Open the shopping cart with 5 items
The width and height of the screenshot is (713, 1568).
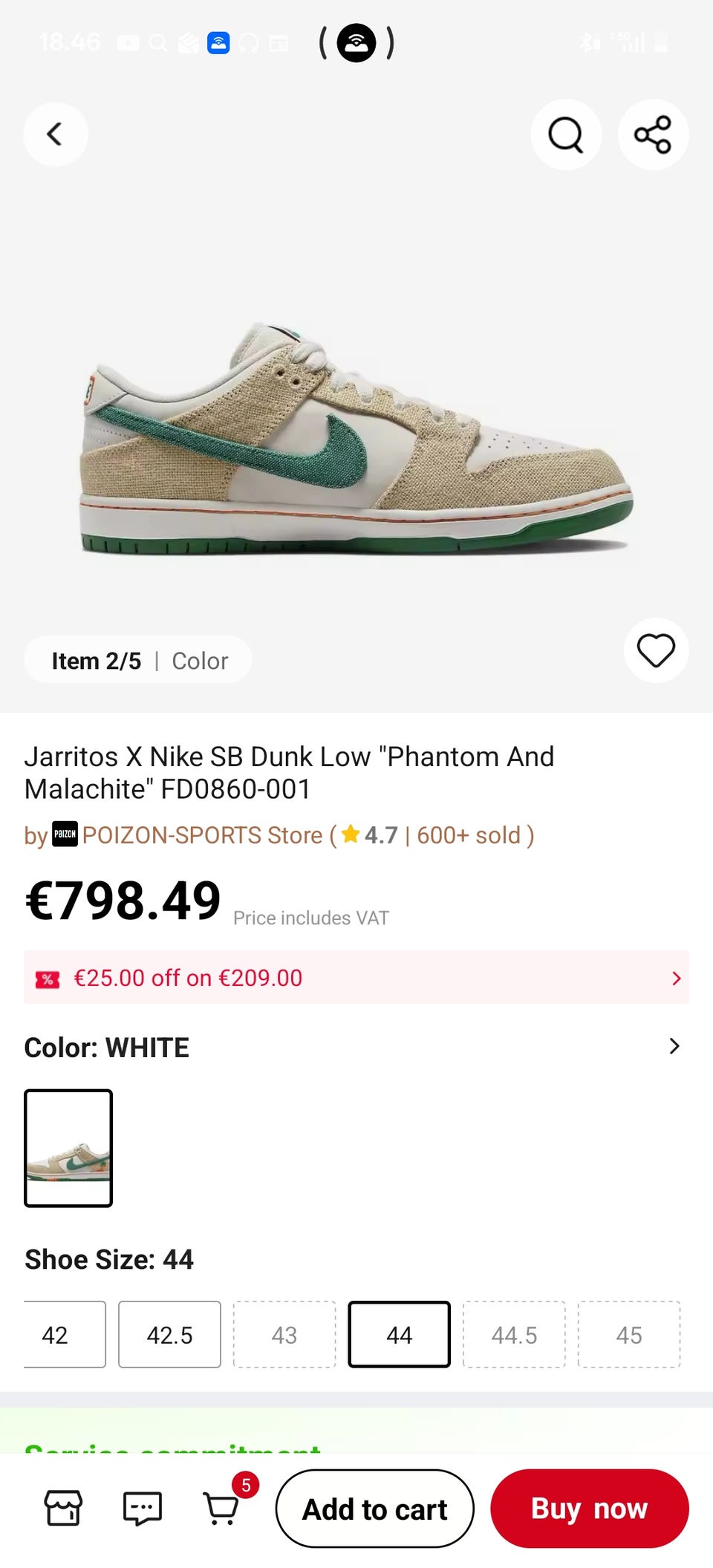pos(221,1508)
